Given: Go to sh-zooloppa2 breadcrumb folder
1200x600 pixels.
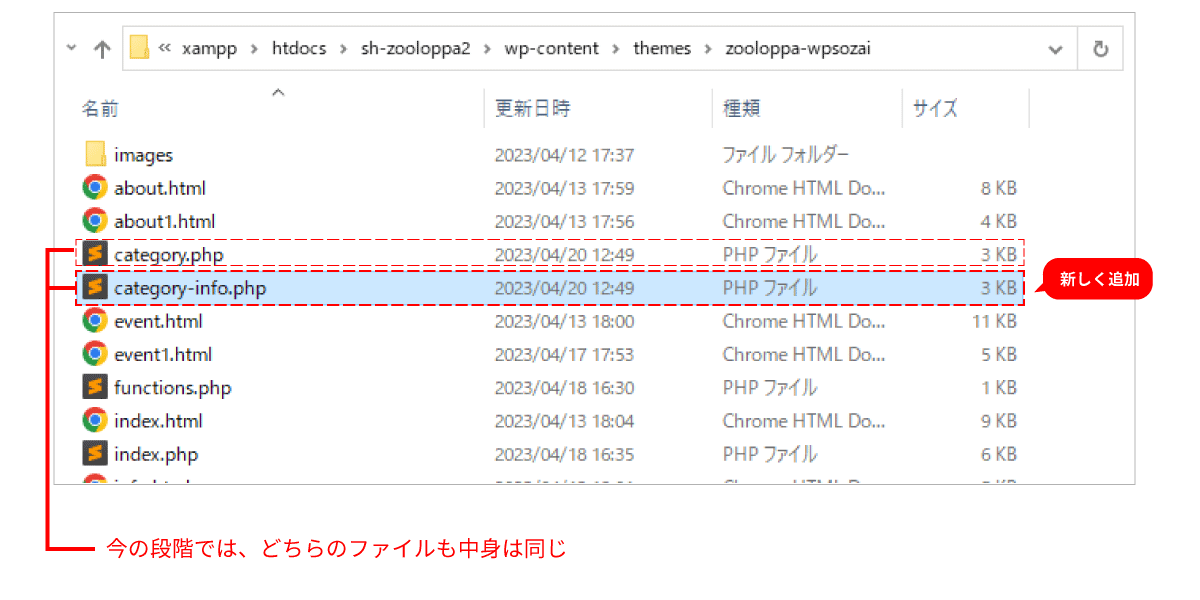Looking at the screenshot, I should coord(415,48).
